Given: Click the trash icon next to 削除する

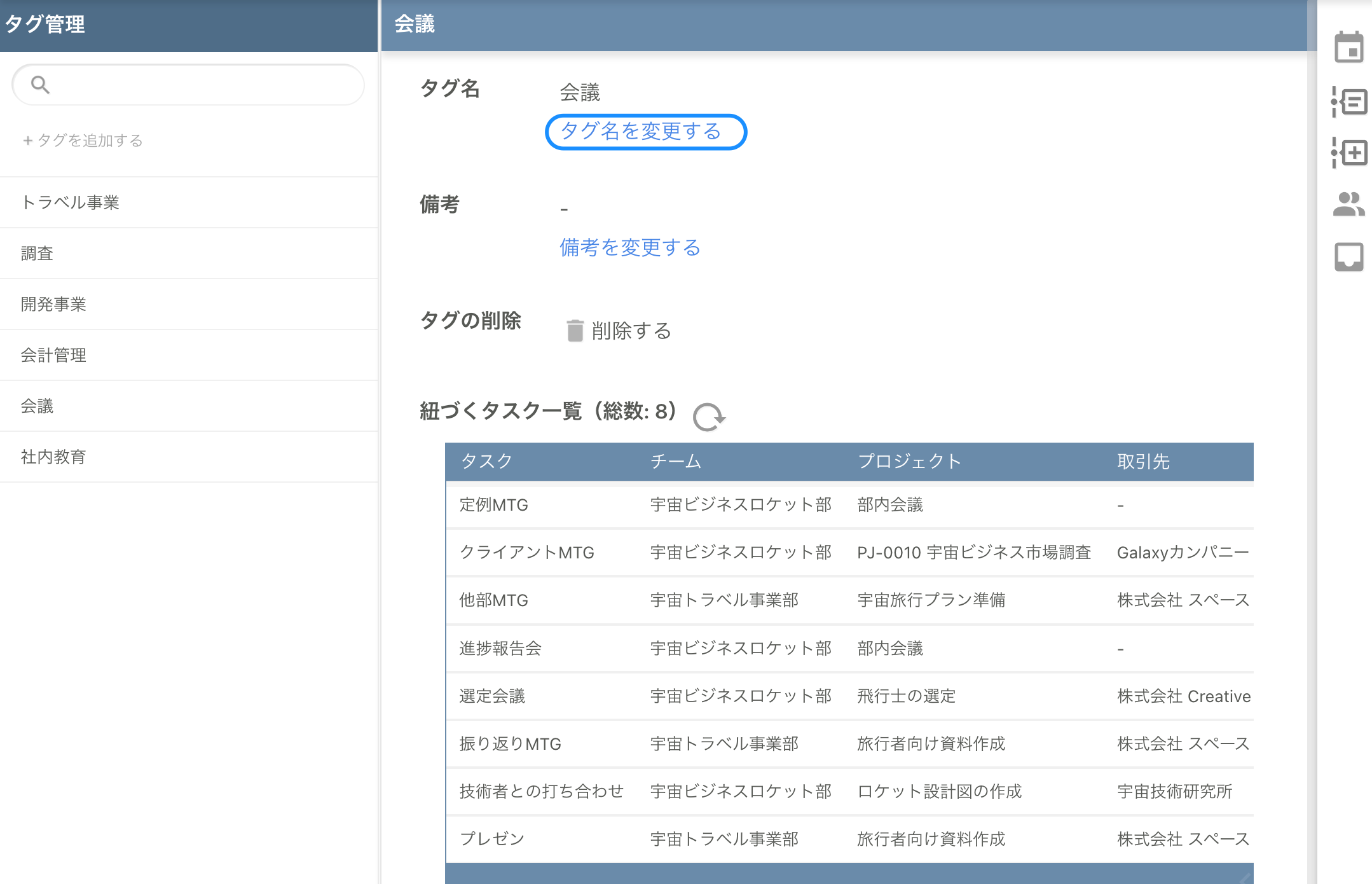Looking at the screenshot, I should [x=574, y=330].
